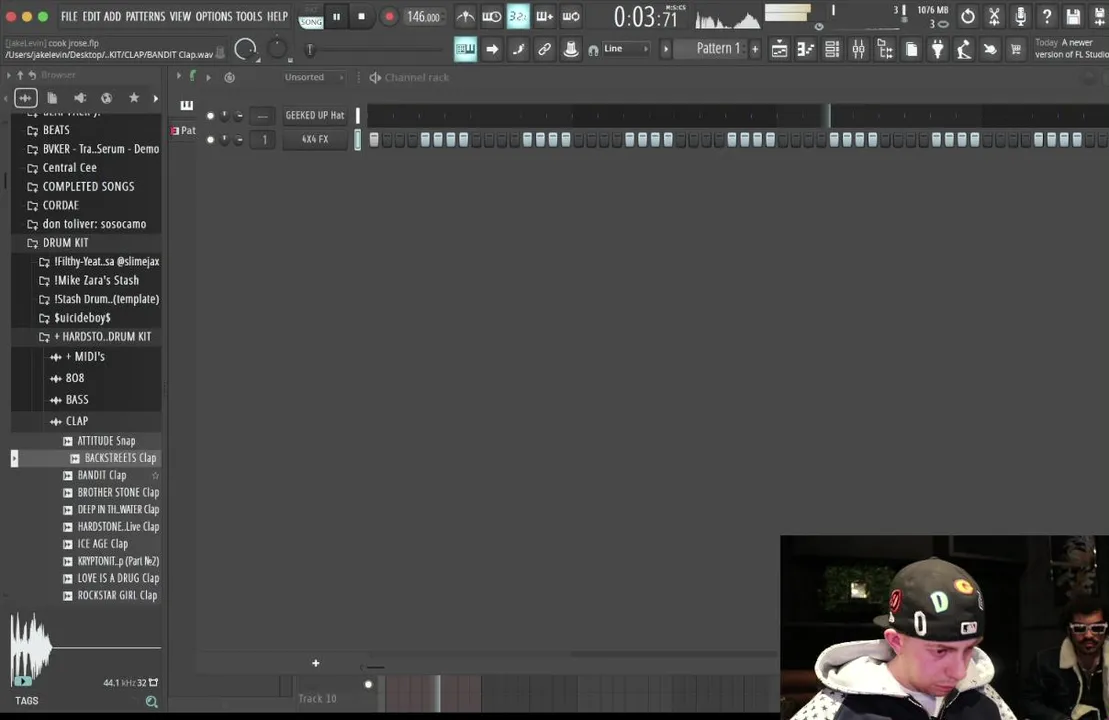Open the help question mark icon
Image resolution: width=1109 pixels, height=720 pixels.
1047,16
